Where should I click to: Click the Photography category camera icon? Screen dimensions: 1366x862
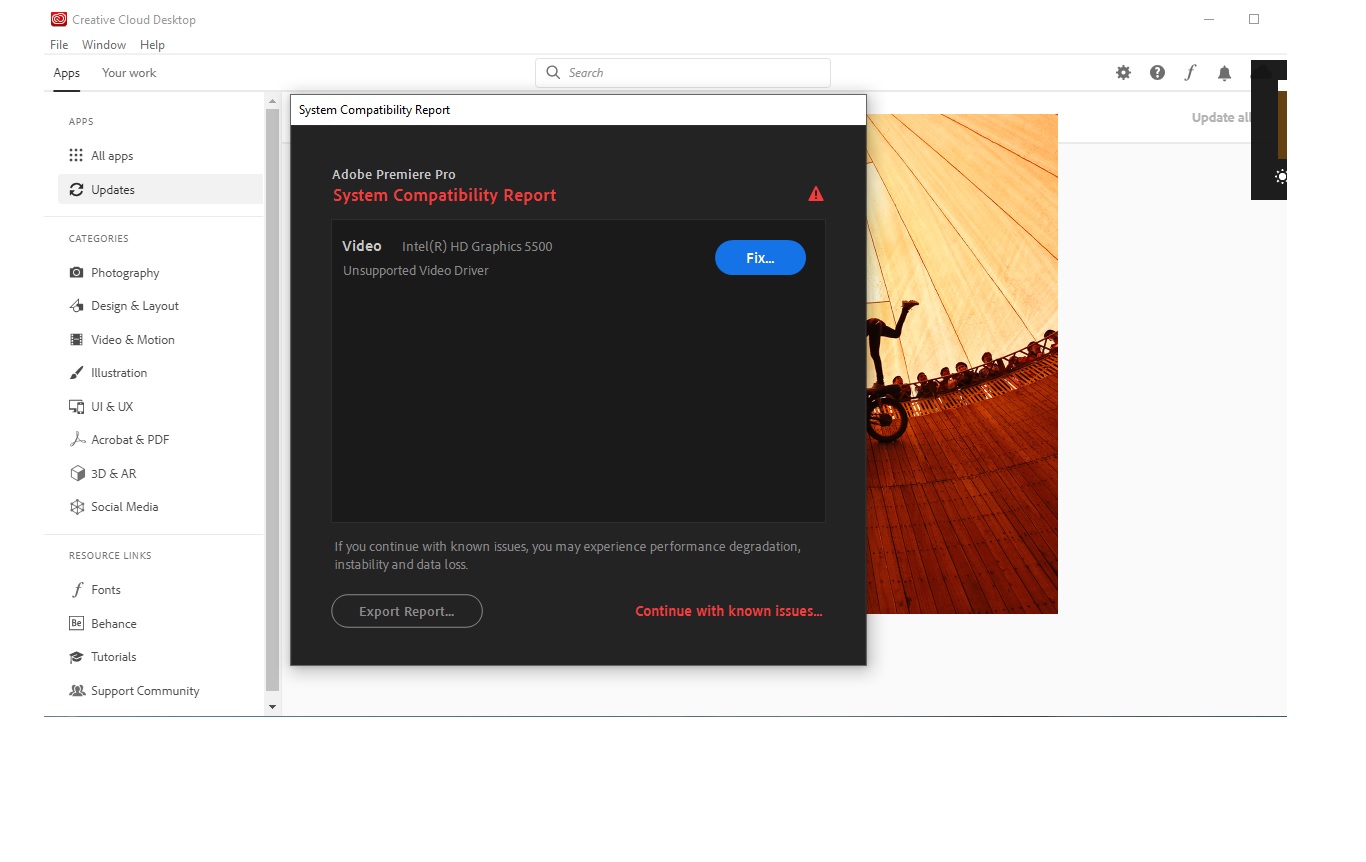coord(75,272)
